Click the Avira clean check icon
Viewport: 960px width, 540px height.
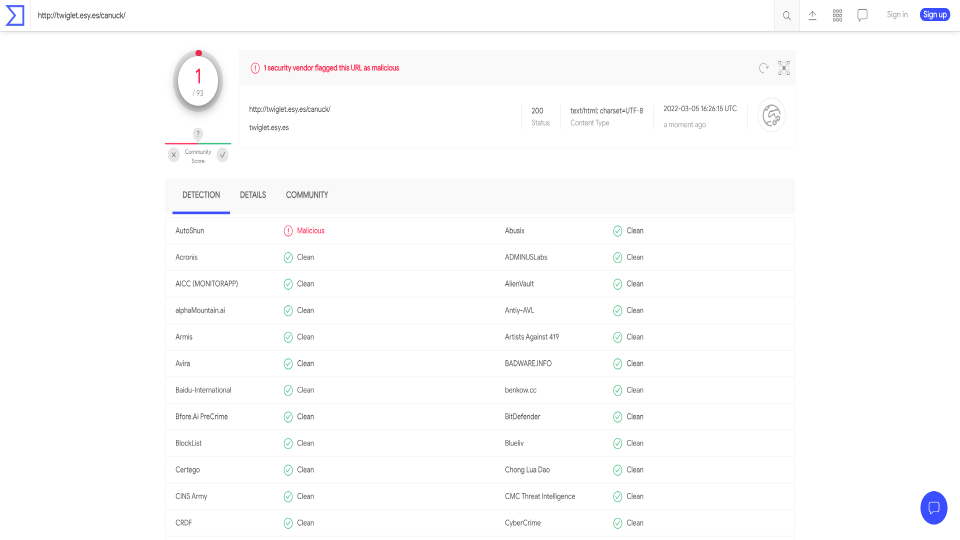[x=288, y=364]
